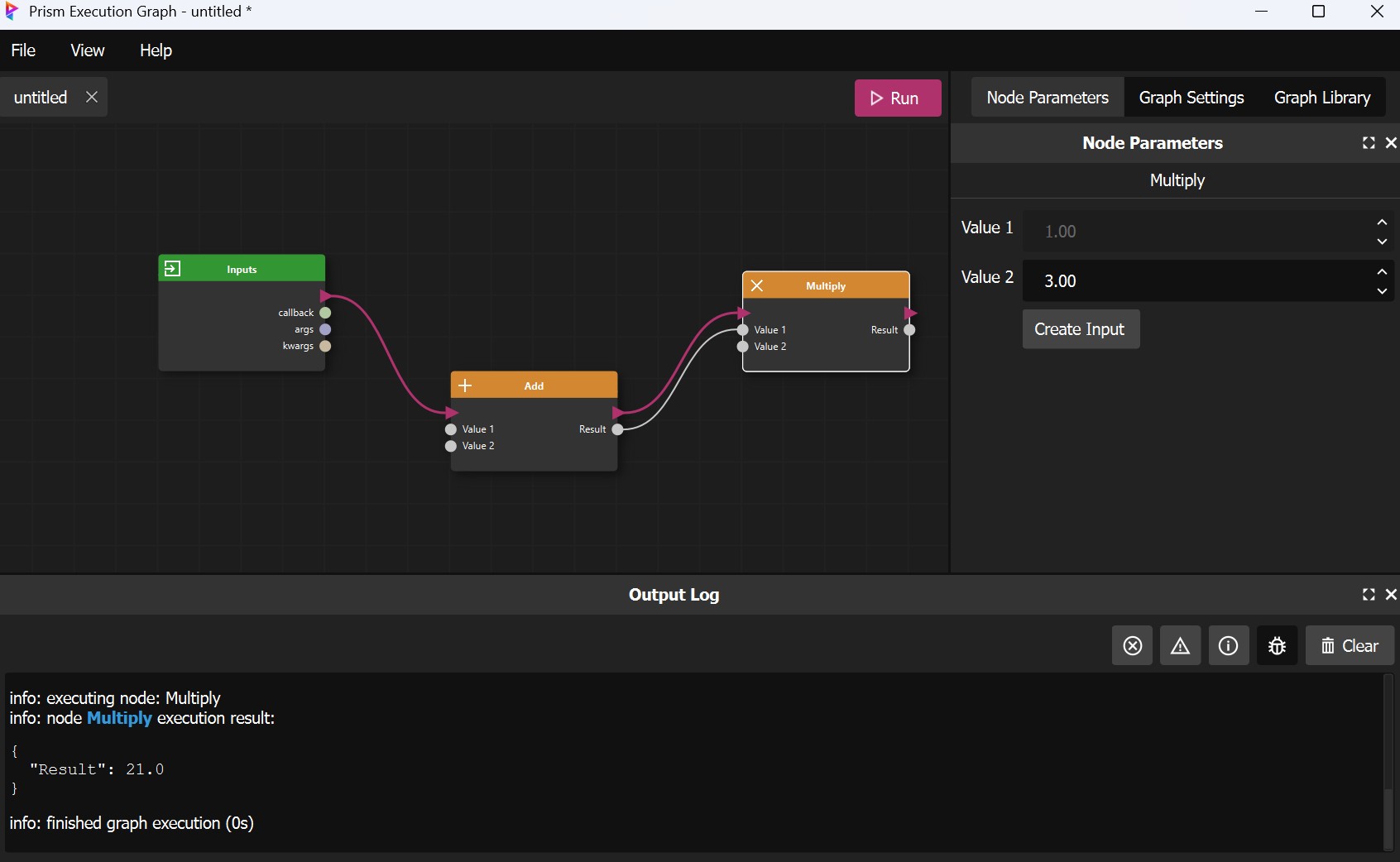Decrease Value 2 with down arrow
The image size is (1400, 862).
(x=1382, y=291)
